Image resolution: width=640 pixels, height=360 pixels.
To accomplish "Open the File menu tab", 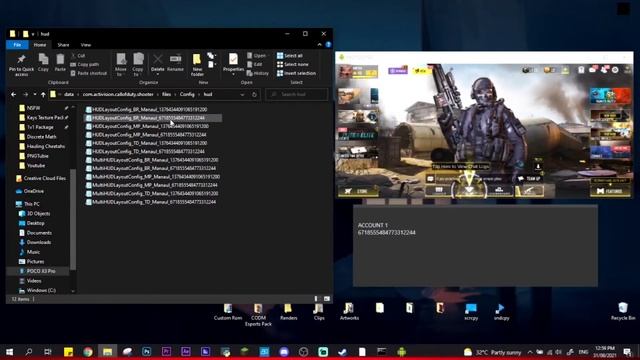I will point(17,44).
